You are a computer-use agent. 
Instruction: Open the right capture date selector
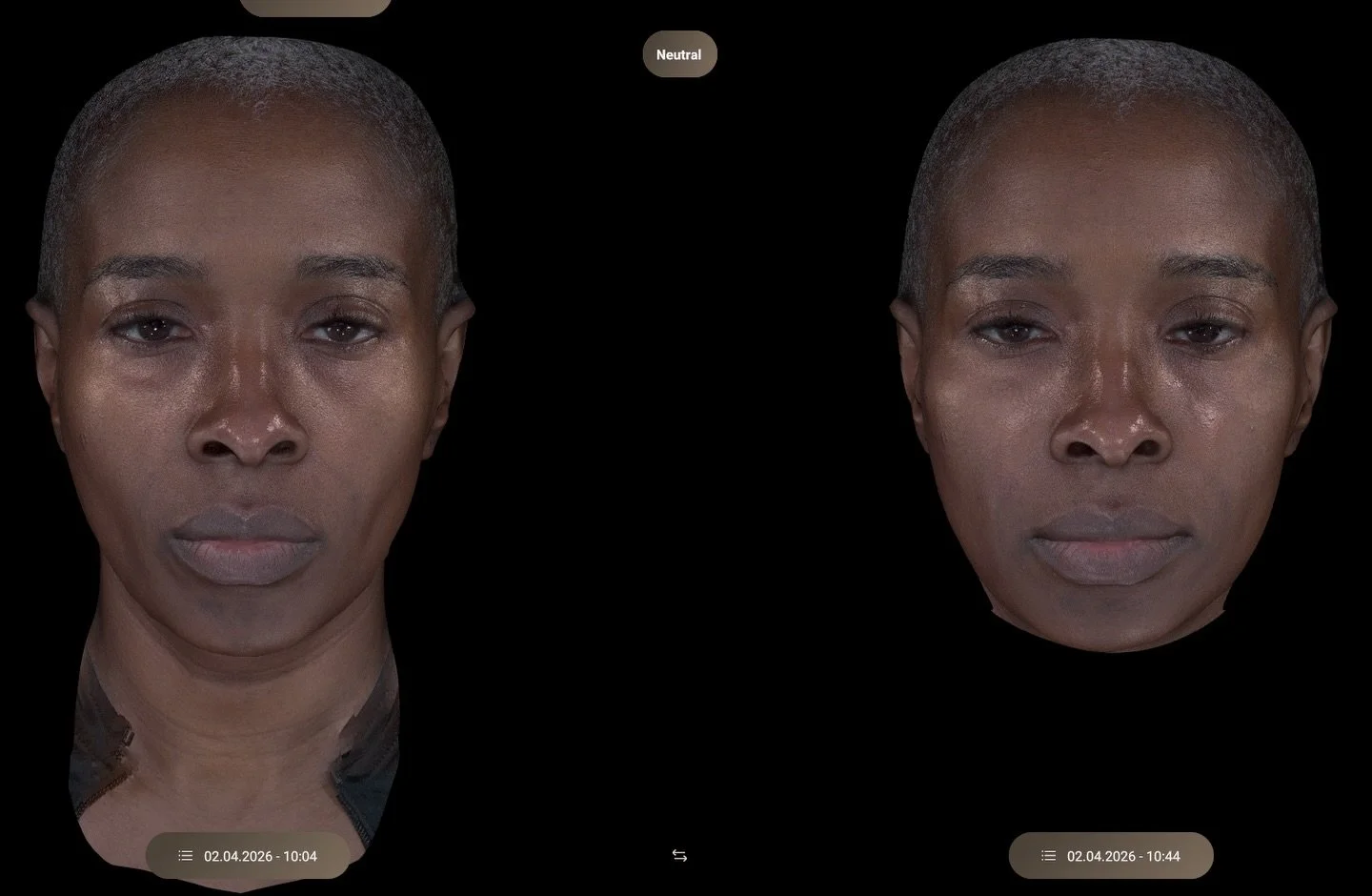(x=1111, y=855)
